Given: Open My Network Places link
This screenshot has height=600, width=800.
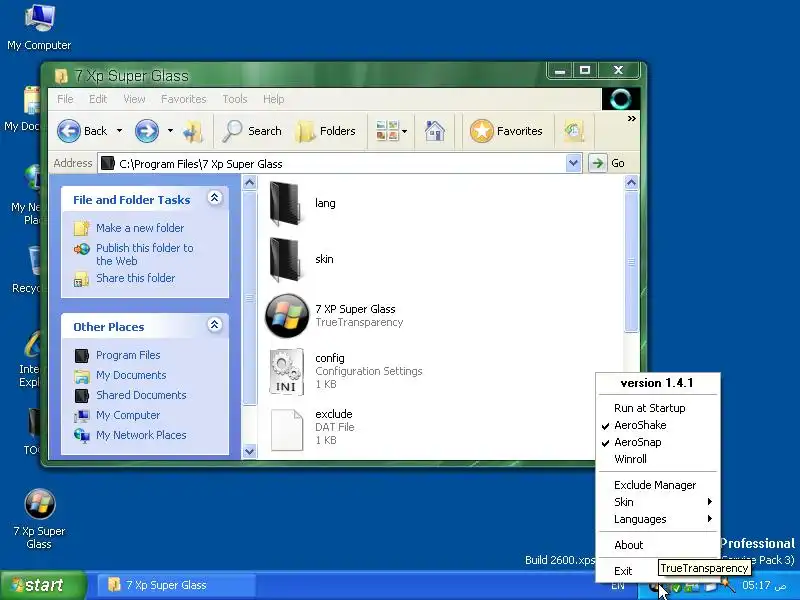Looking at the screenshot, I should pos(141,435).
